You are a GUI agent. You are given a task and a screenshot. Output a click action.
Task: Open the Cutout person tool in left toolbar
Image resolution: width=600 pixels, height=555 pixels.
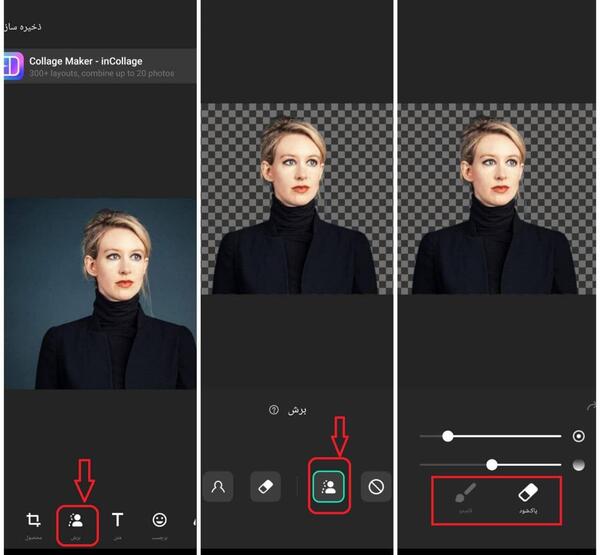tap(76, 524)
